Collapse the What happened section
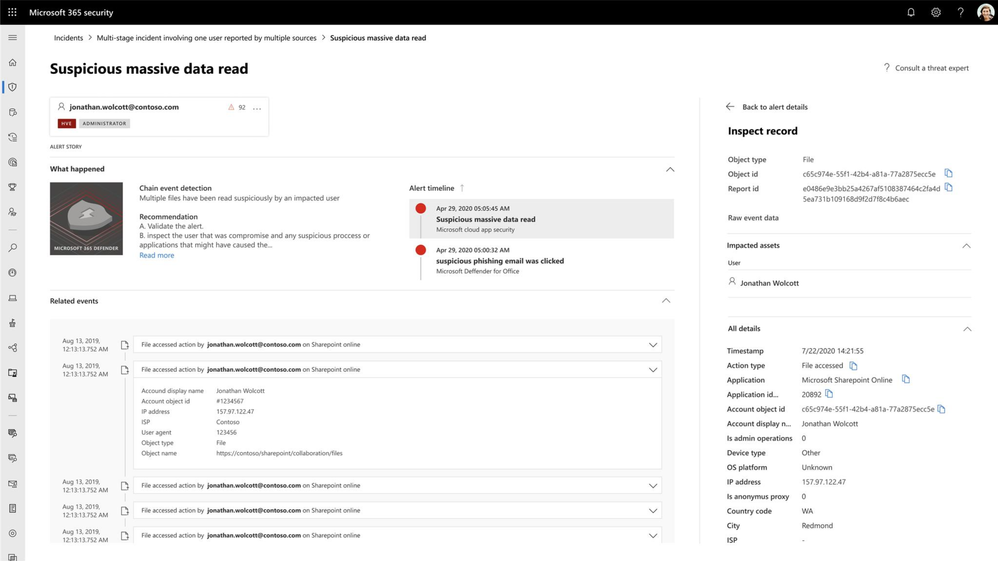 pyautogui.click(x=670, y=169)
